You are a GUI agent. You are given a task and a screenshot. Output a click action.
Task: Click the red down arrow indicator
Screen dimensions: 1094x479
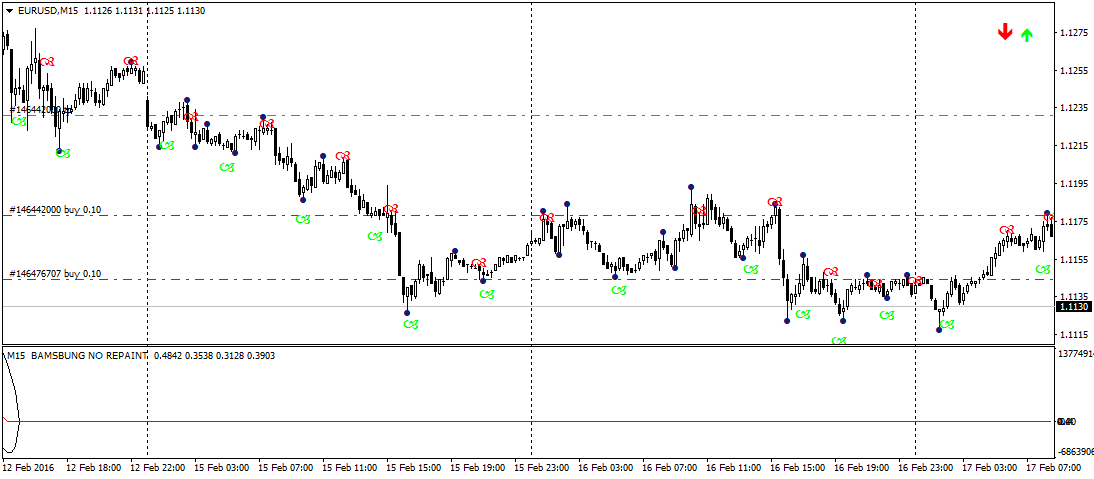(x=1005, y=32)
